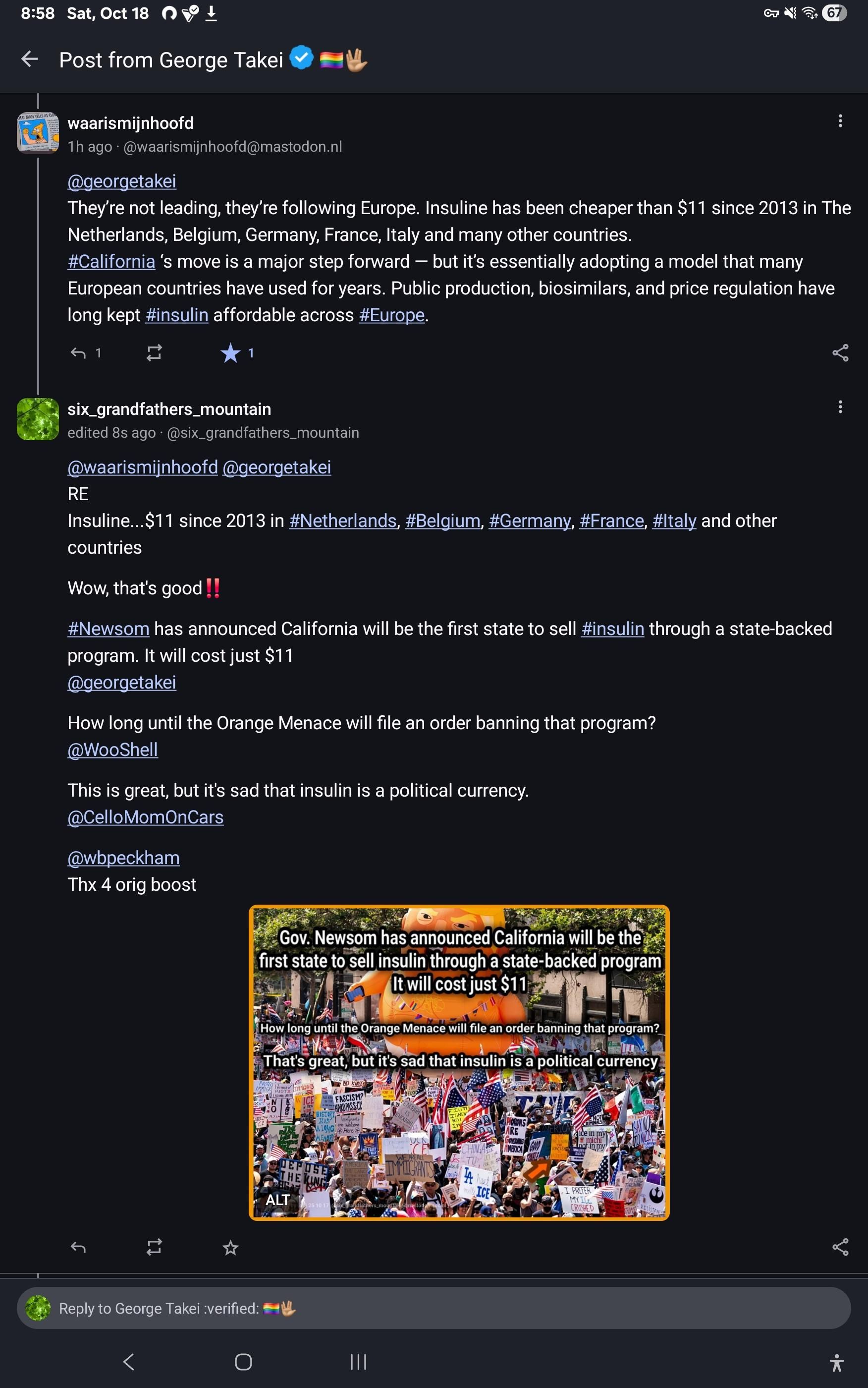Open the @WooShell profile mention

[112, 750]
